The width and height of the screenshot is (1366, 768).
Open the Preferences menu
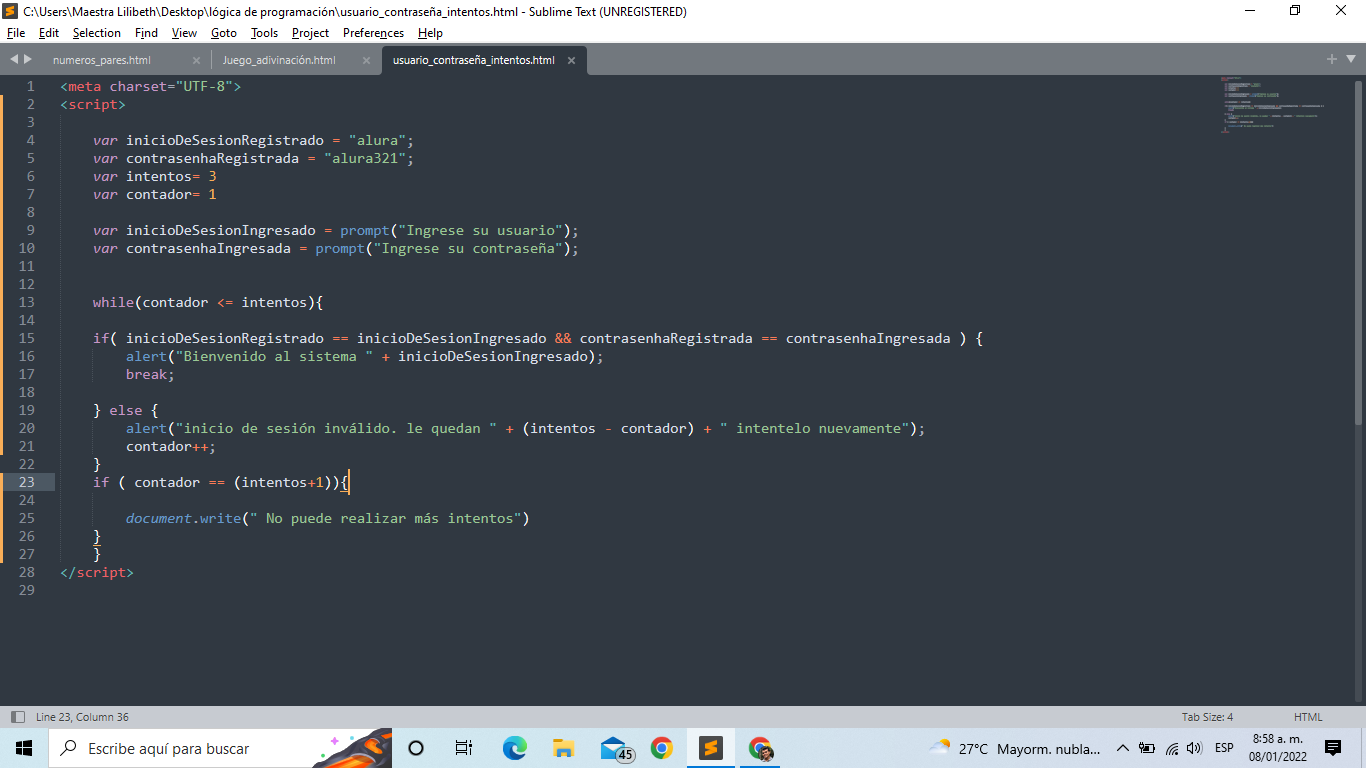(373, 33)
